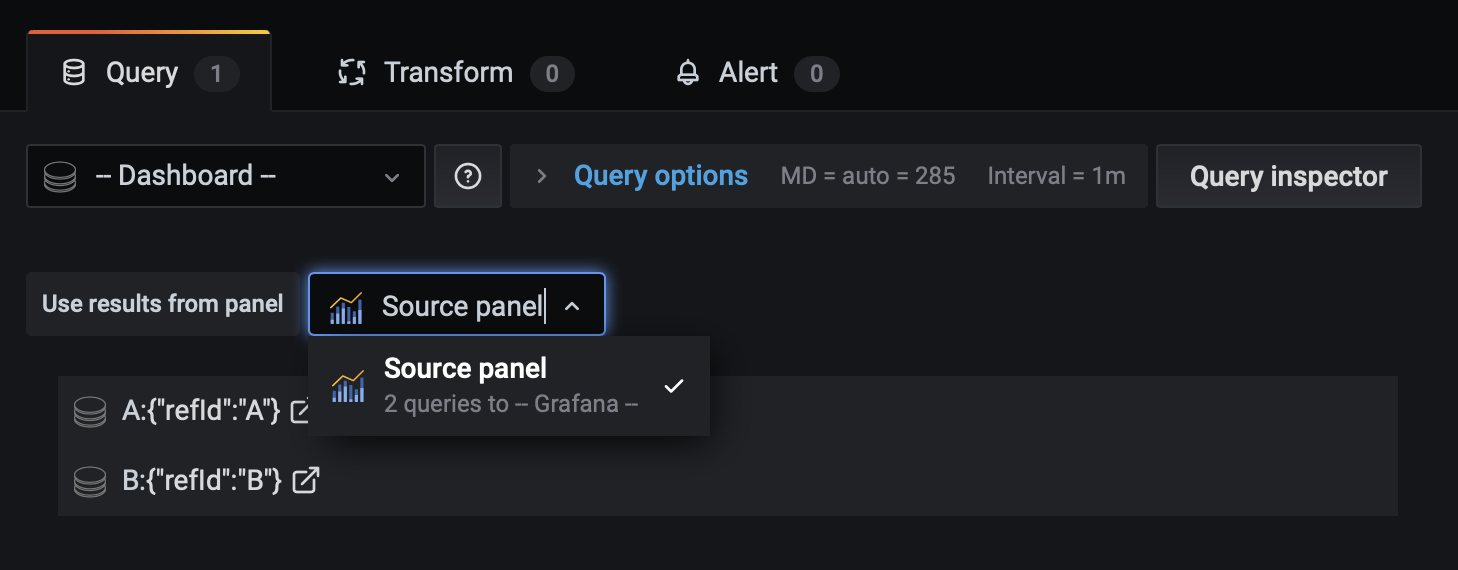Collapse the Source panel selector chevron
Screen dimensions: 1458x570
point(572,306)
